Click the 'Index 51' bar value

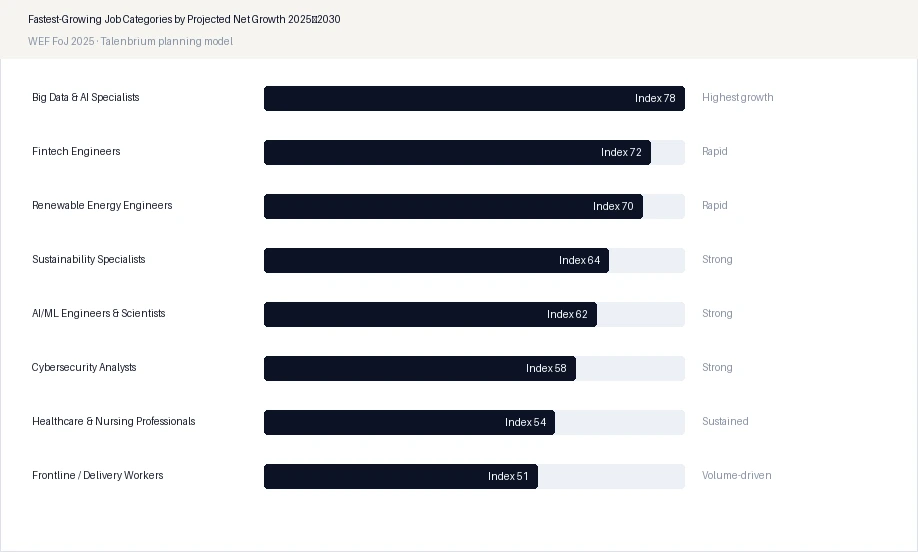(x=508, y=476)
